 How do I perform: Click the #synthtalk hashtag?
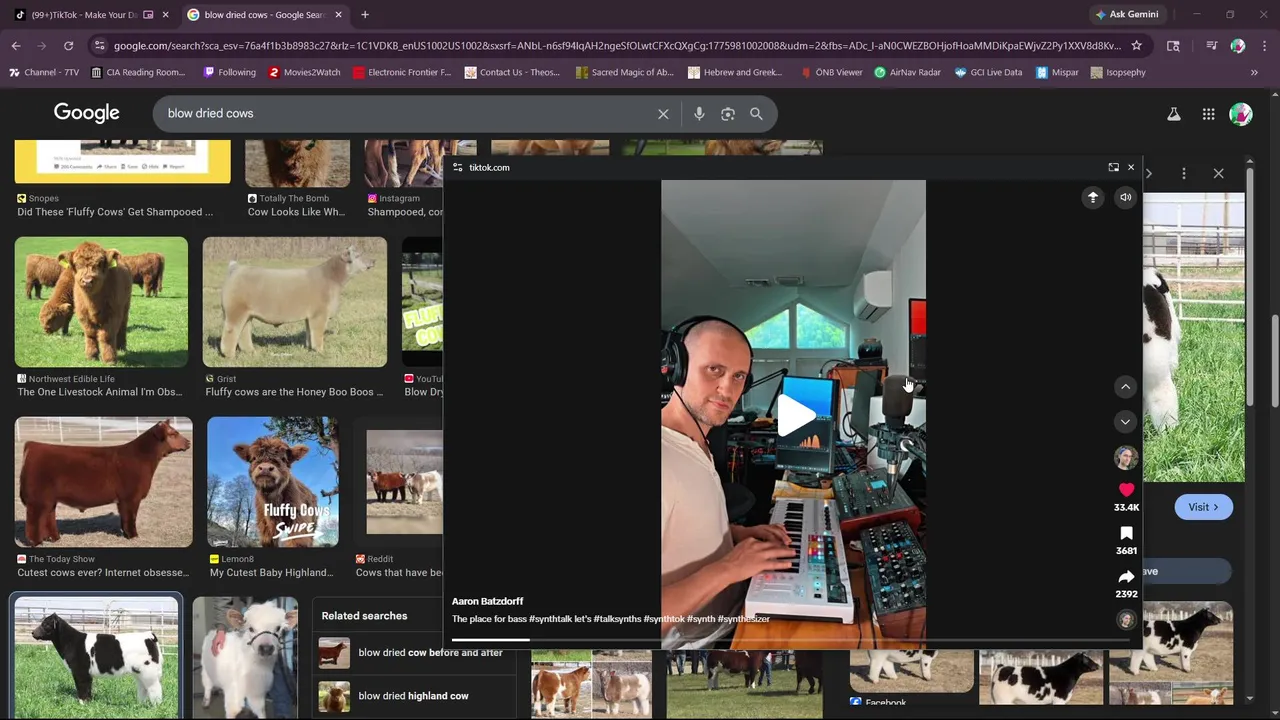coord(550,619)
